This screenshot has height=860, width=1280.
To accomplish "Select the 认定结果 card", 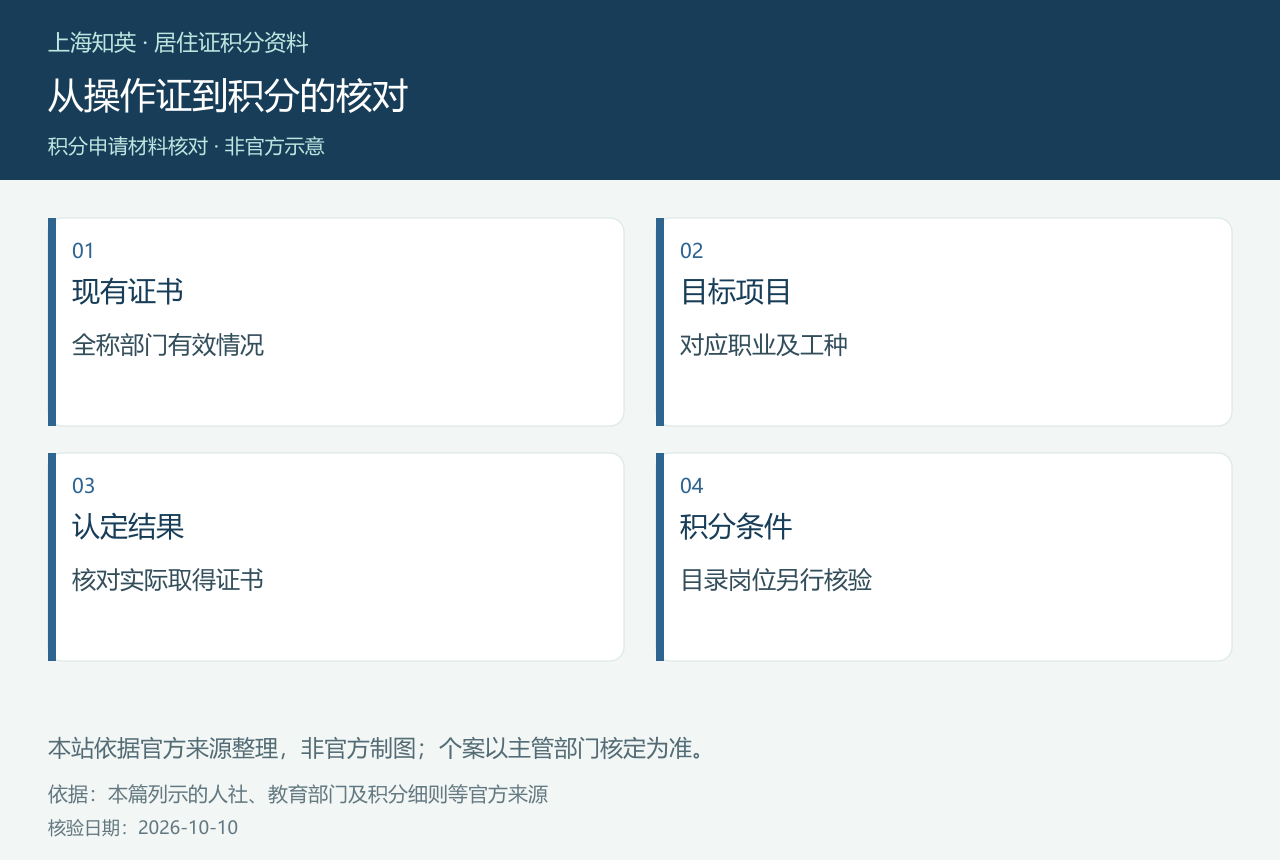I will (x=336, y=557).
